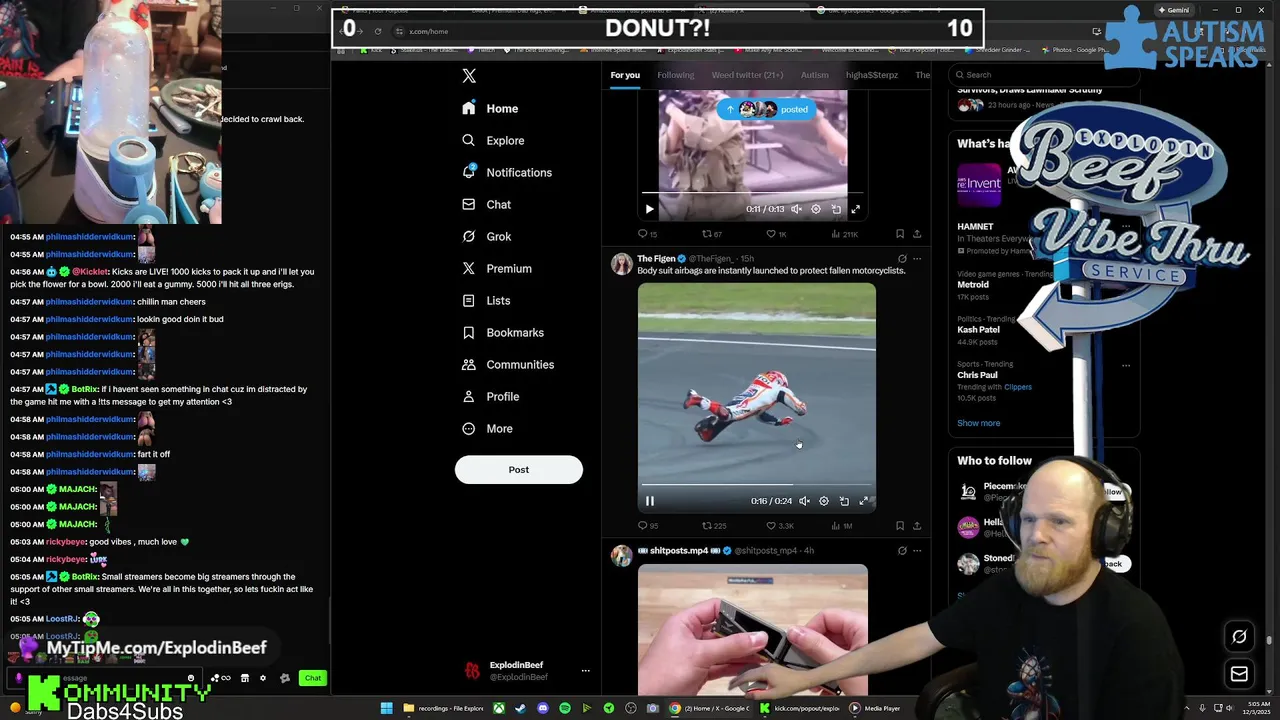Enter fullscreen on the top video
This screenshot has width=1280, height=720.
pyautogui.click(x=855, y=209)
